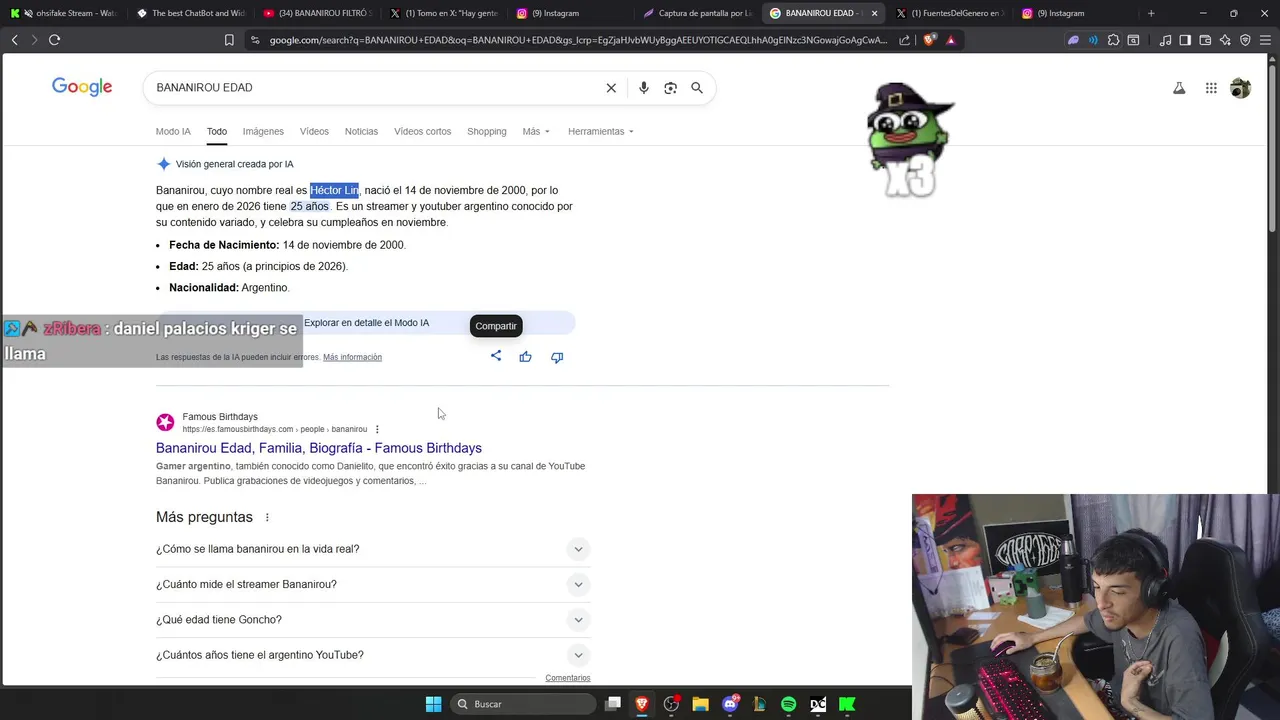Open the Google apps grid
1280x720 pixels.
[x=1211, y=88]
